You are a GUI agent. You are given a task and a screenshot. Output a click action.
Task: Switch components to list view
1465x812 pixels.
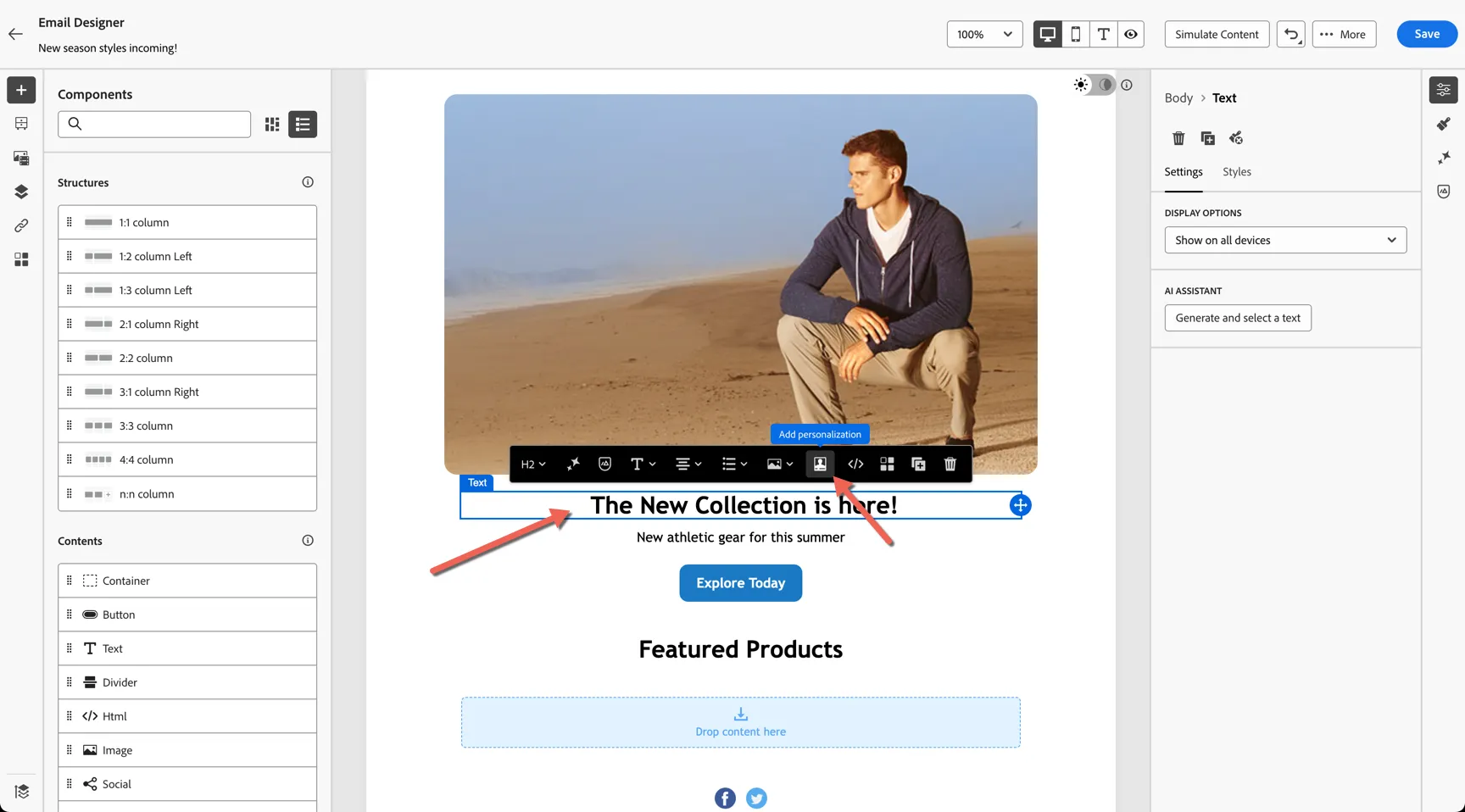(x=303, y=125)
